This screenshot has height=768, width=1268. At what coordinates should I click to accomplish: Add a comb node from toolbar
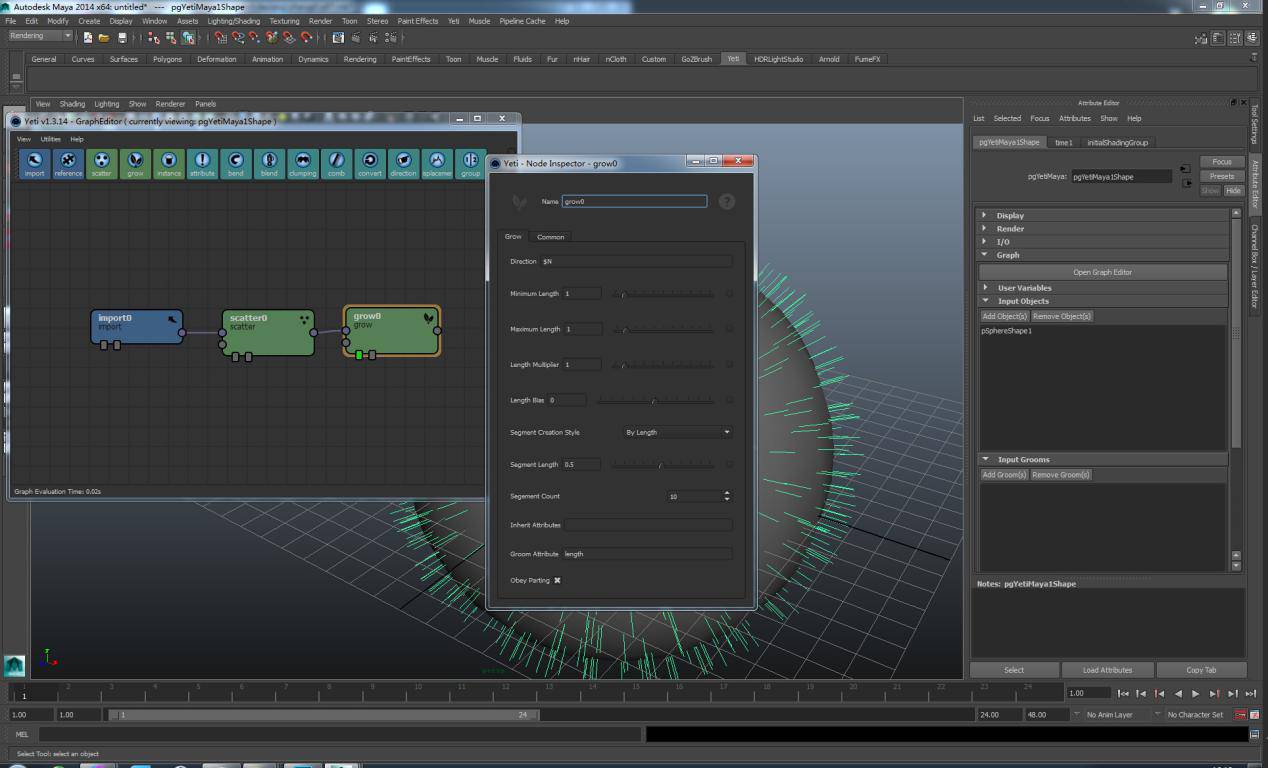coord(336,162)
